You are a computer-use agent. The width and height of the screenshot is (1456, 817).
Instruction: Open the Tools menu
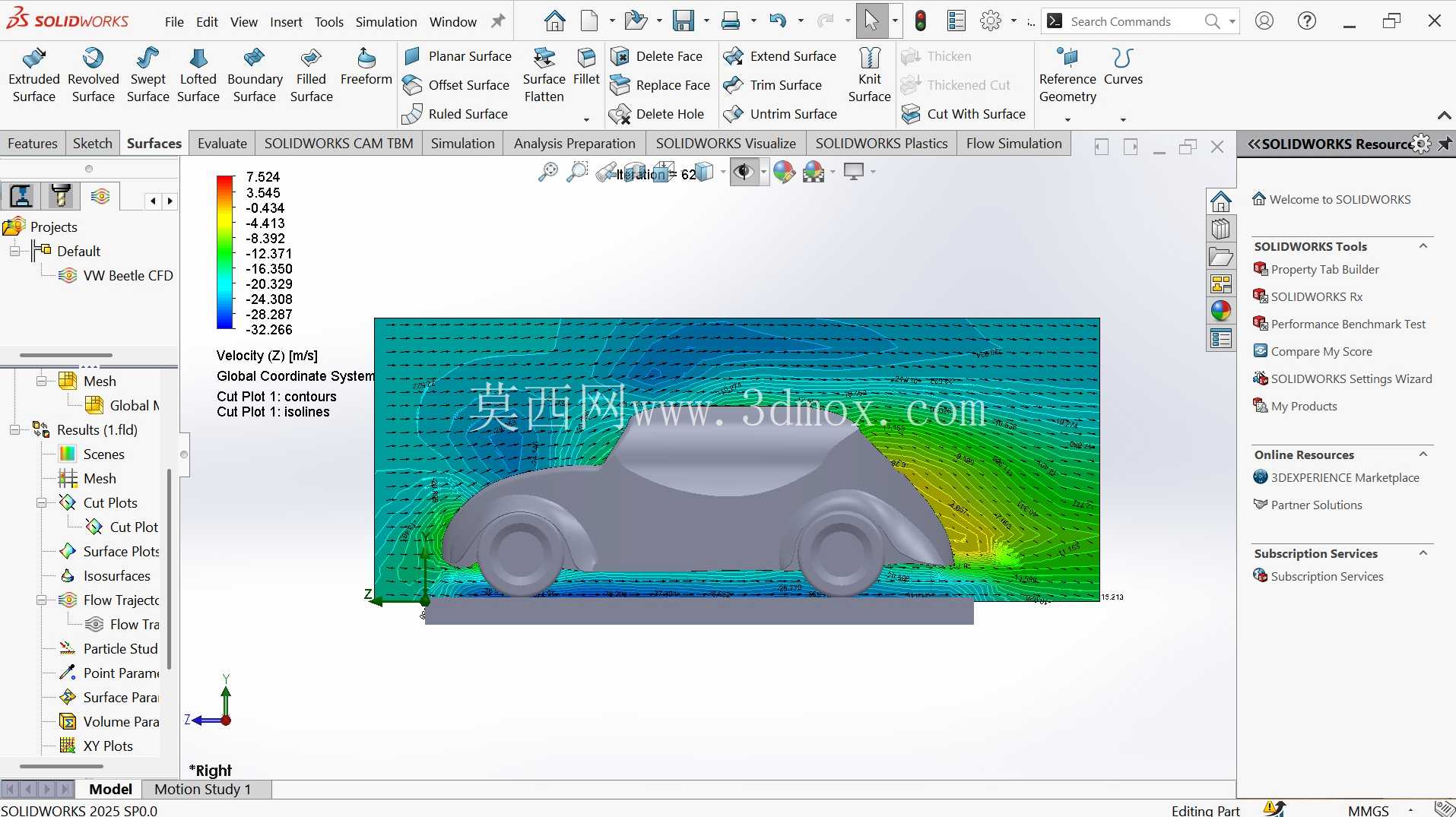pos(329,22)
